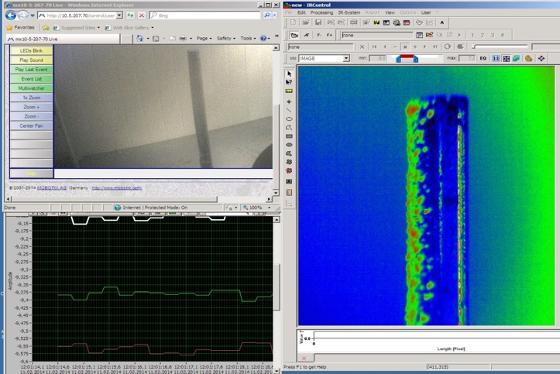This screenshot has width=560, height=374.
Task: Open the mobotix.com URL link
Action: point(117,188)
